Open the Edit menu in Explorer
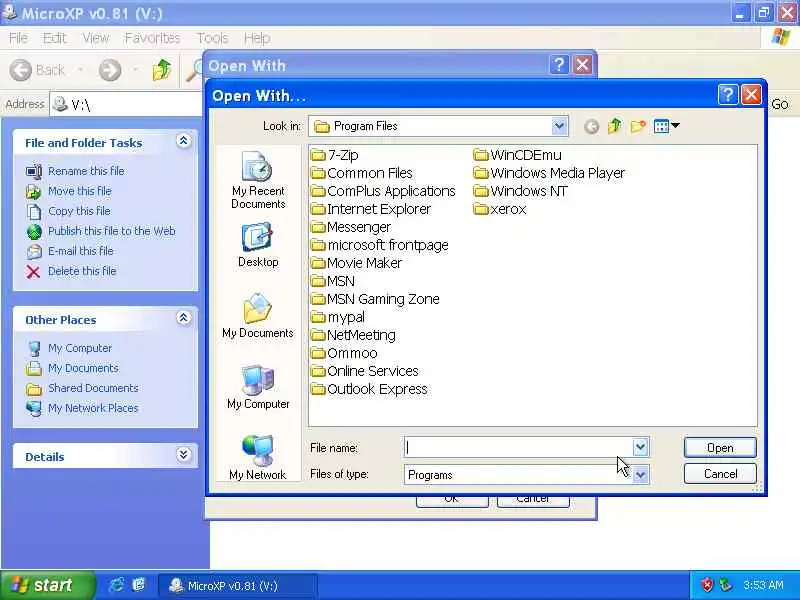The height and width of the screenshot is (600, 800). (54, 38)
